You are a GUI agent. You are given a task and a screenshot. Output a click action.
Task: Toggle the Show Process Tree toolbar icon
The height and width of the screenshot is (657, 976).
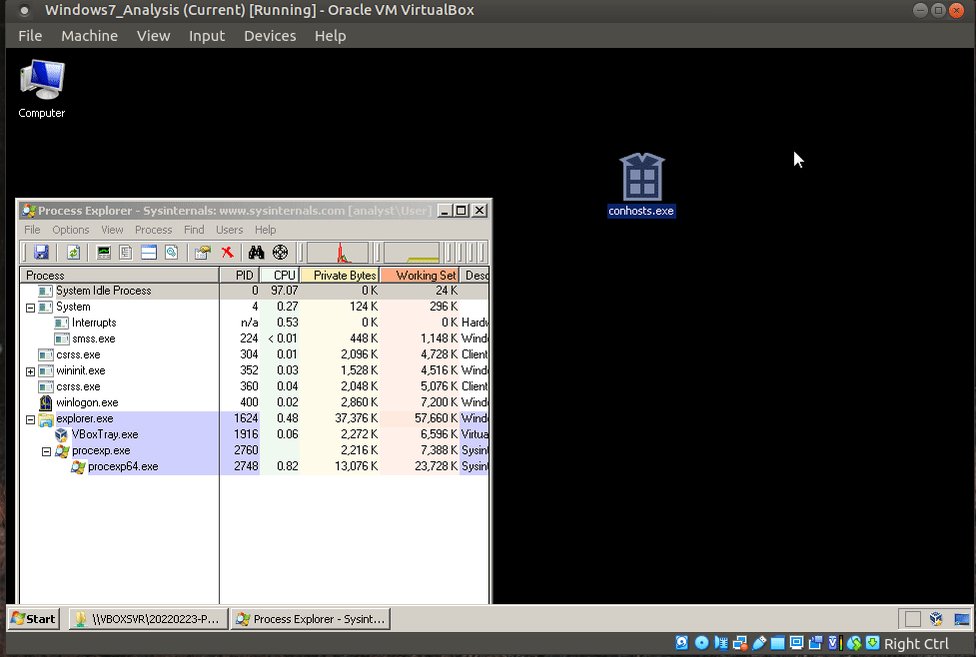coord(125,252)
